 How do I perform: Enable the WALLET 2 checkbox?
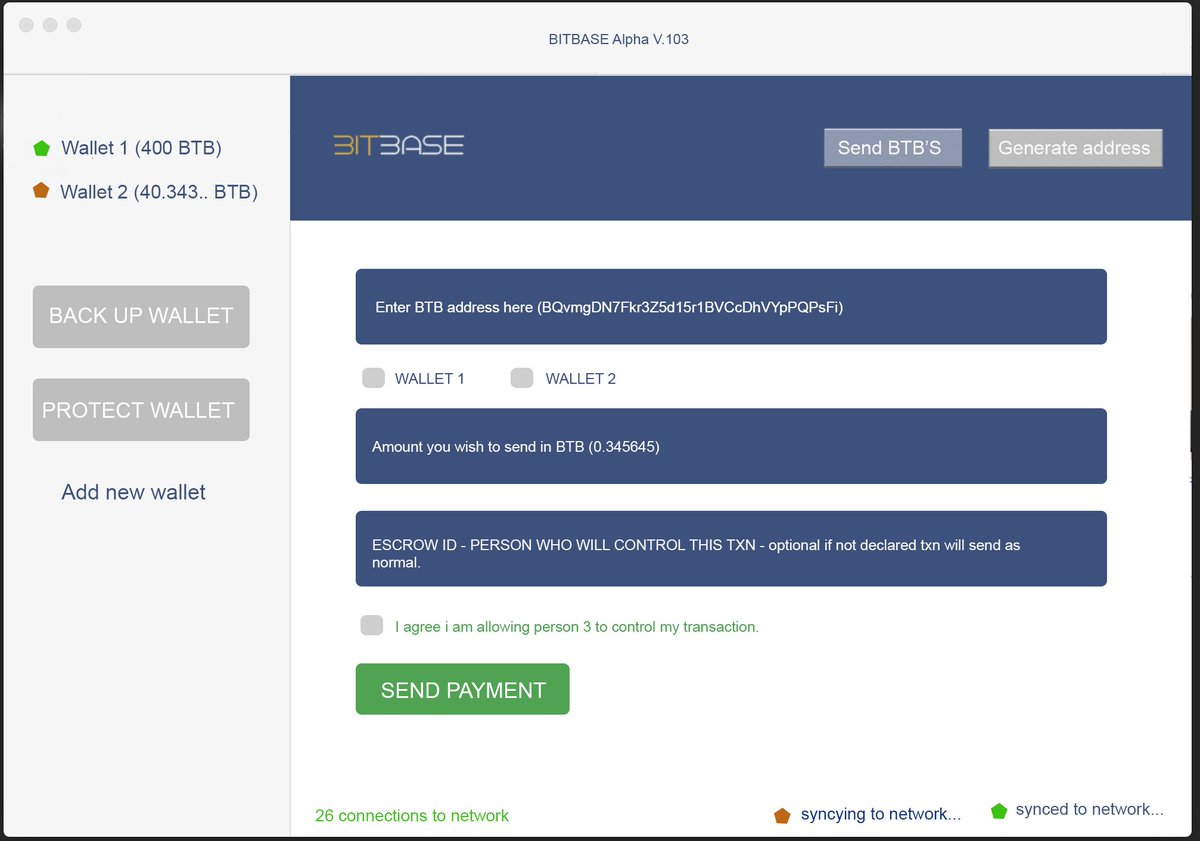[521, 378]
